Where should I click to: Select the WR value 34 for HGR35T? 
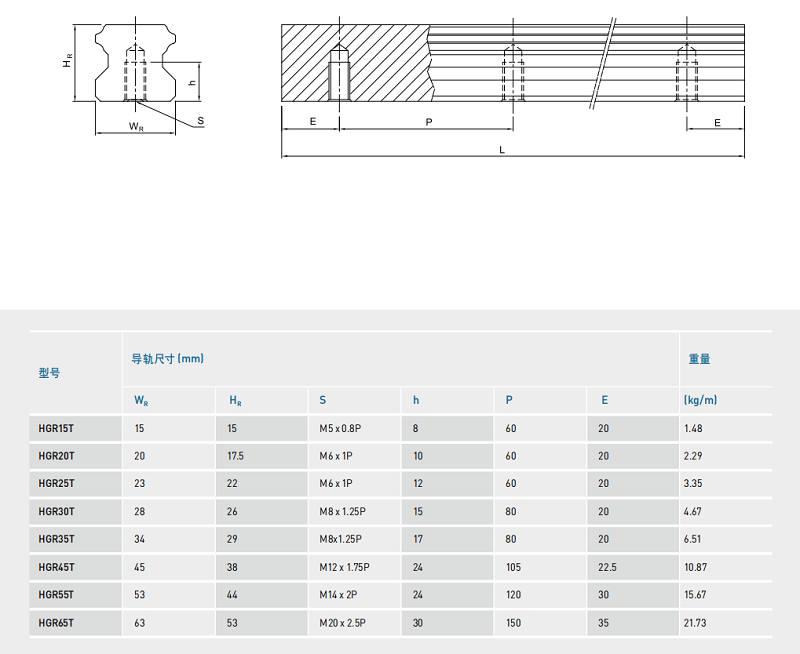[x=139, y=539]
